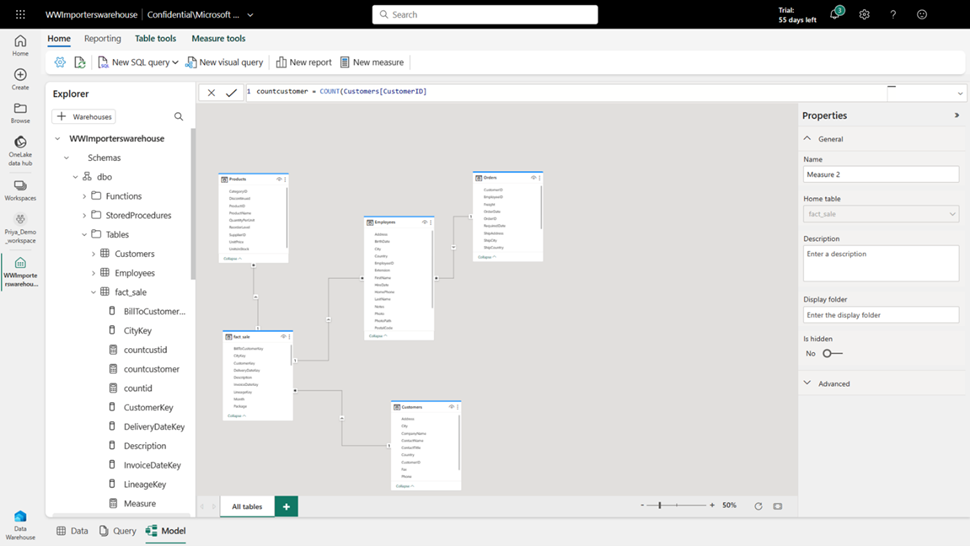Click the add Warehouses button
The width and height of the screenshot is (970, 546).
tap(84, 116)
